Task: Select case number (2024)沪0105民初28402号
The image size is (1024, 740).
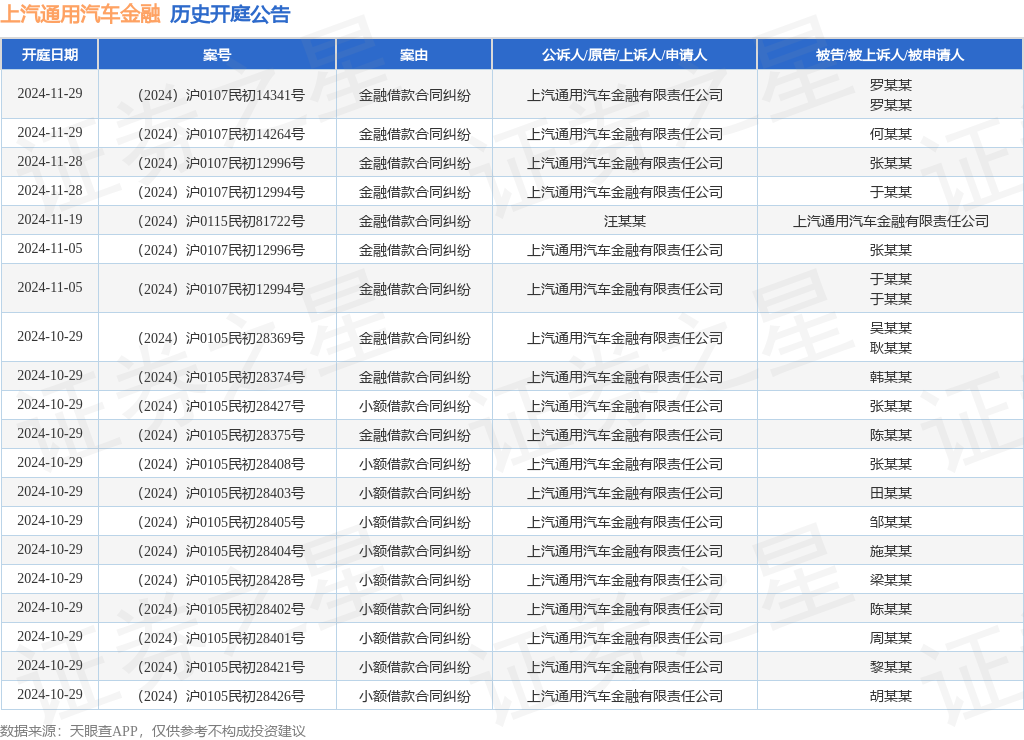Action: (x=221, y=609)
